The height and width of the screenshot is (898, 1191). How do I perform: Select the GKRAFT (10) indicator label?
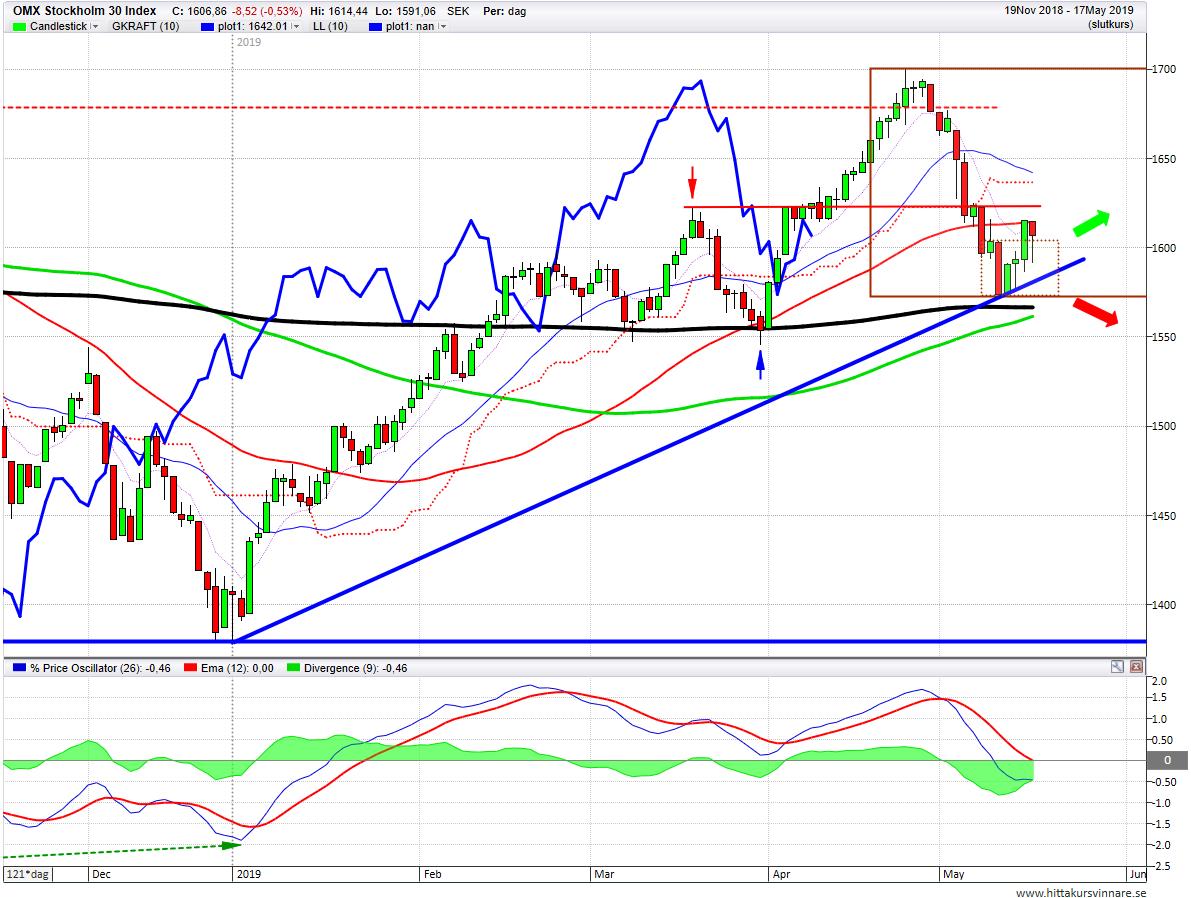click(146, 27)
